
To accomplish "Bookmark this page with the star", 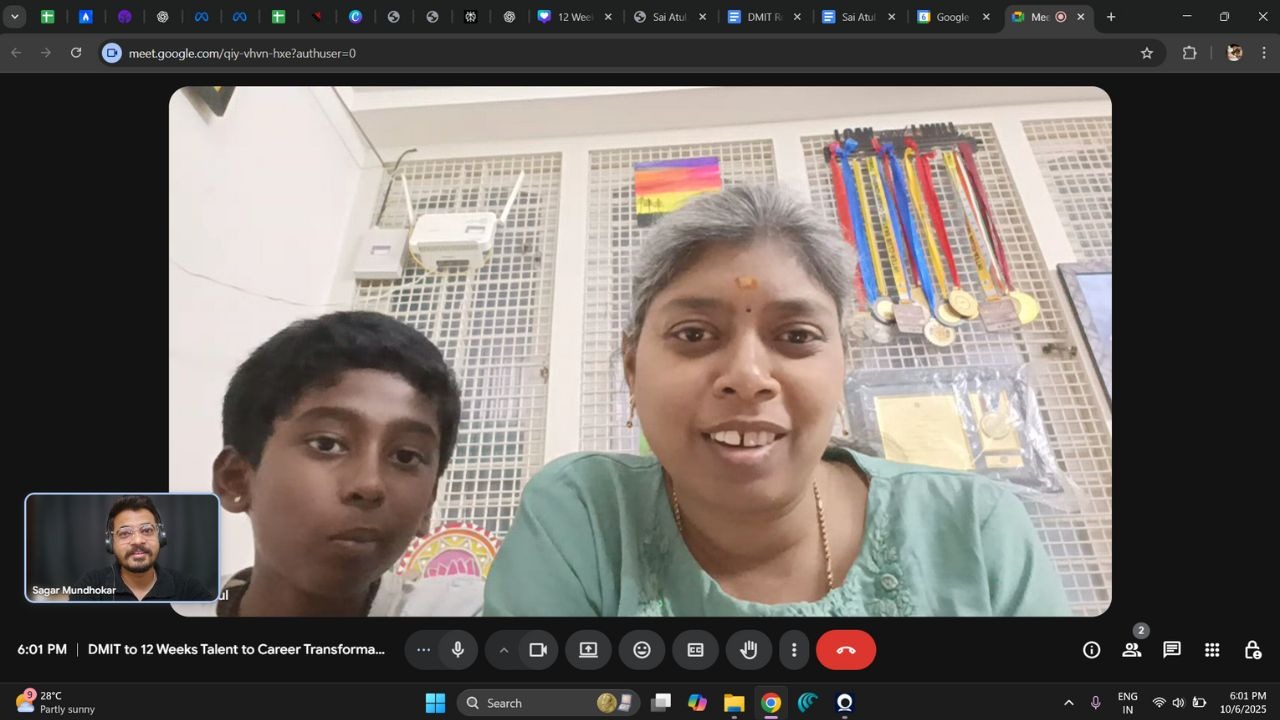I will pyautogui.click(x=1147, y=53).
